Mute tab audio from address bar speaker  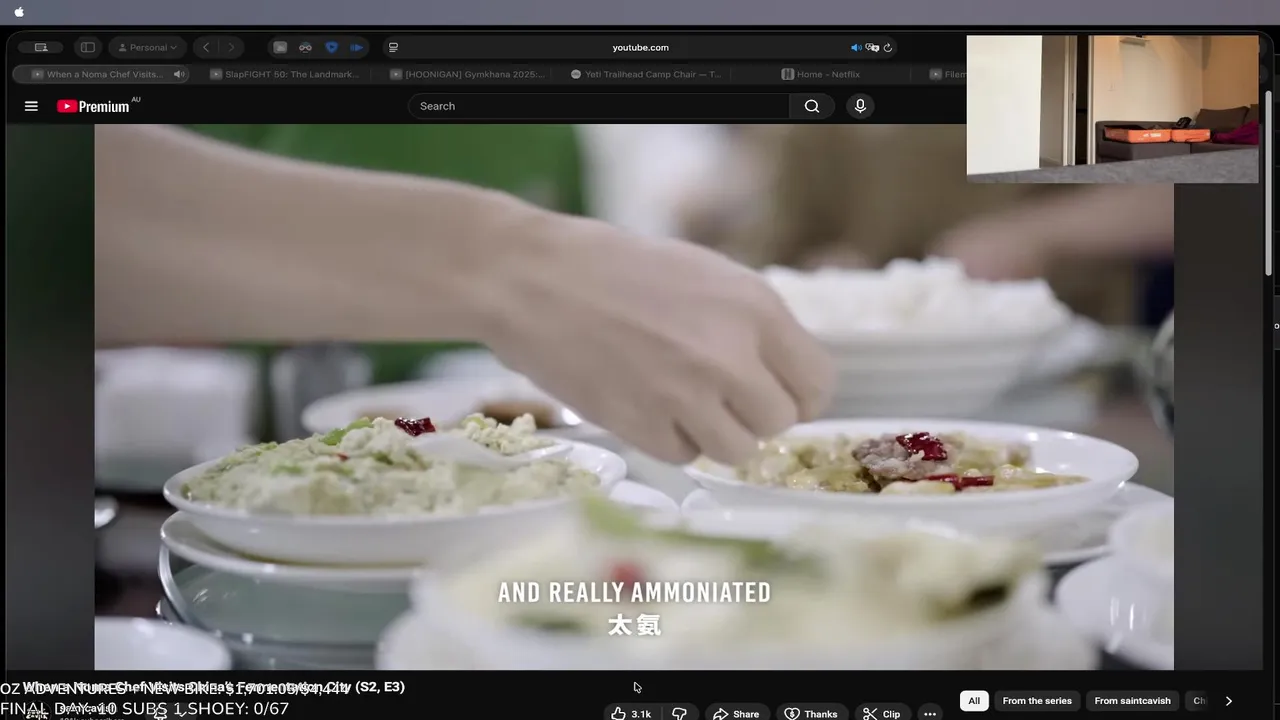point(856,47)
